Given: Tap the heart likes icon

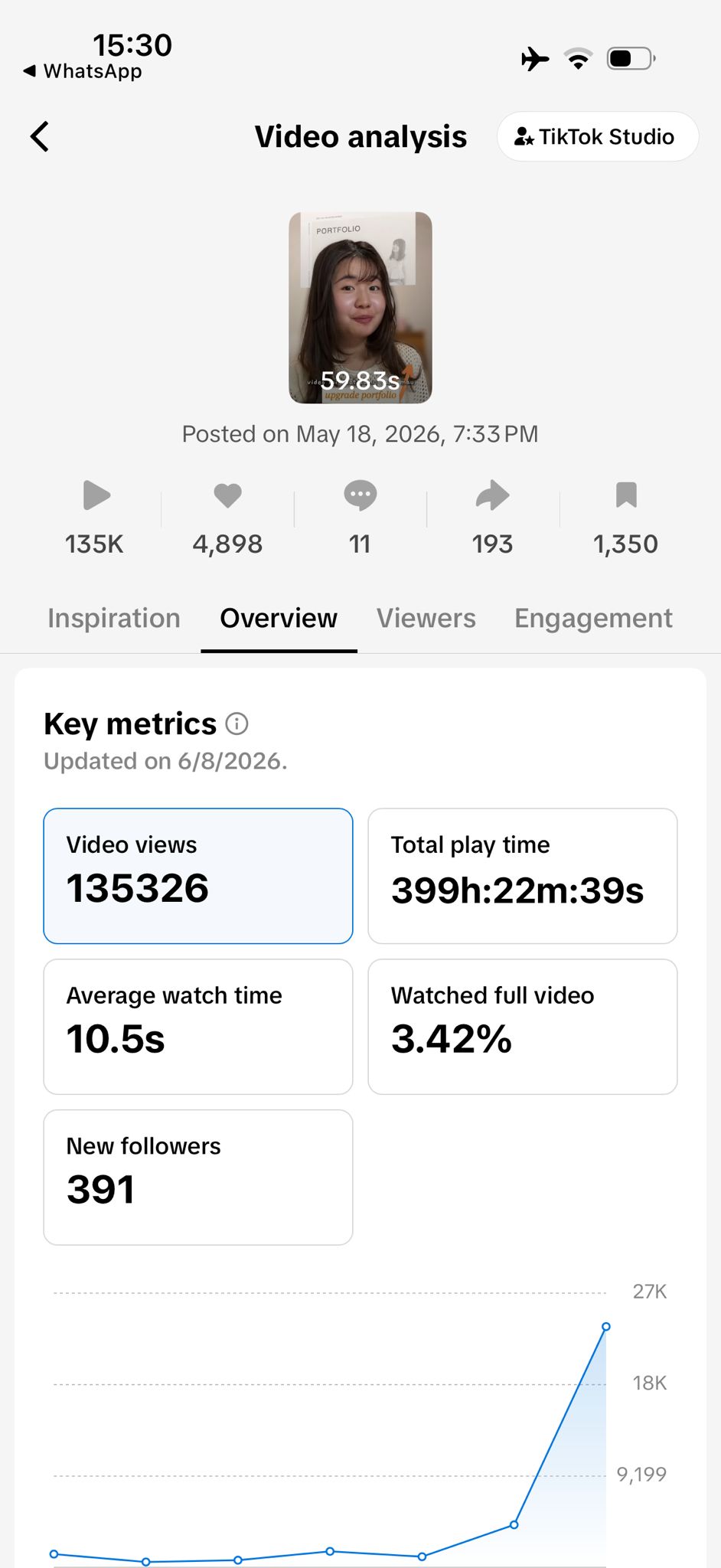Looking at the screenshot, I should 227,495.
